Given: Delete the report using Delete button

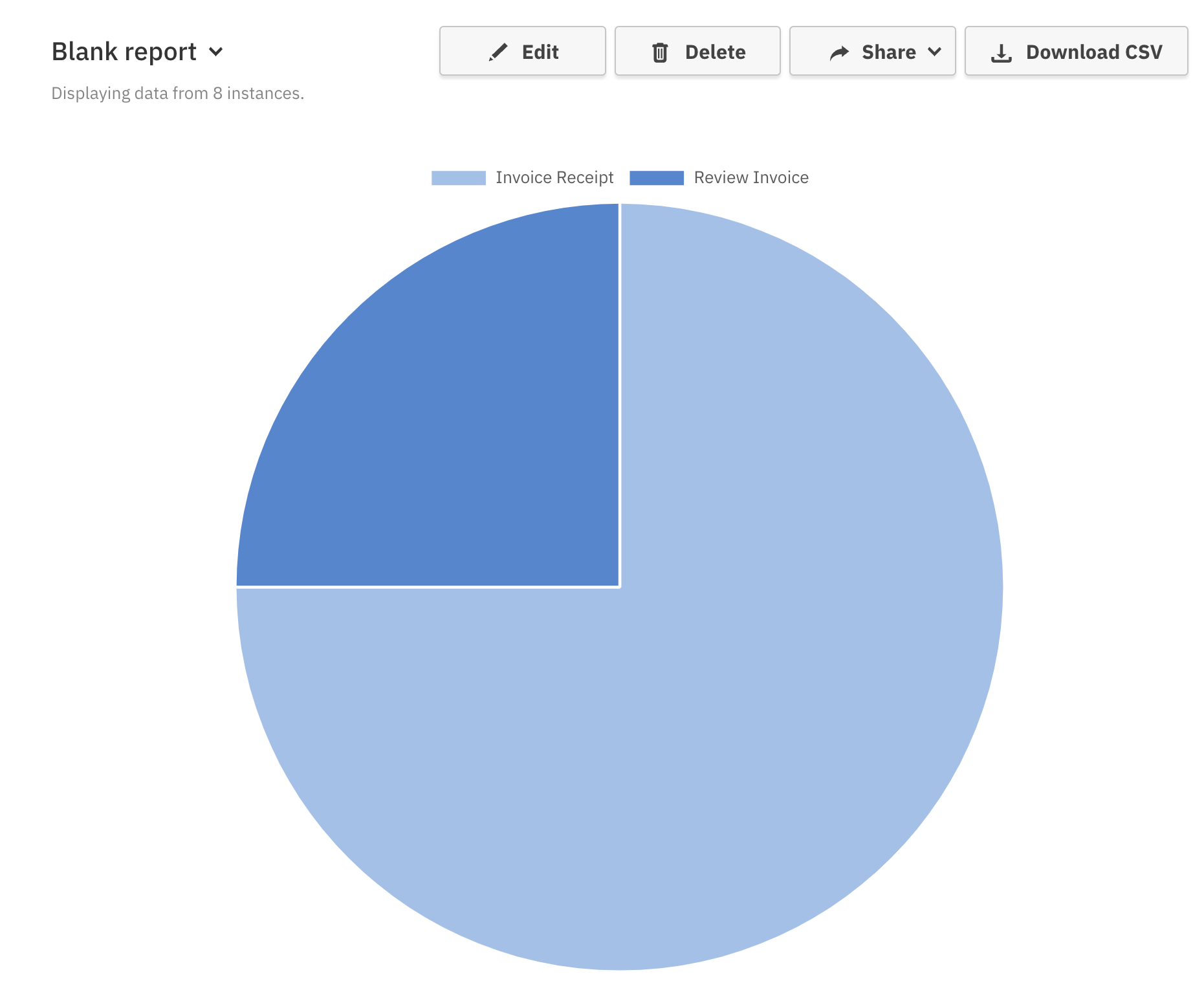Looking at the screenshot, I should tap(697, 51).
